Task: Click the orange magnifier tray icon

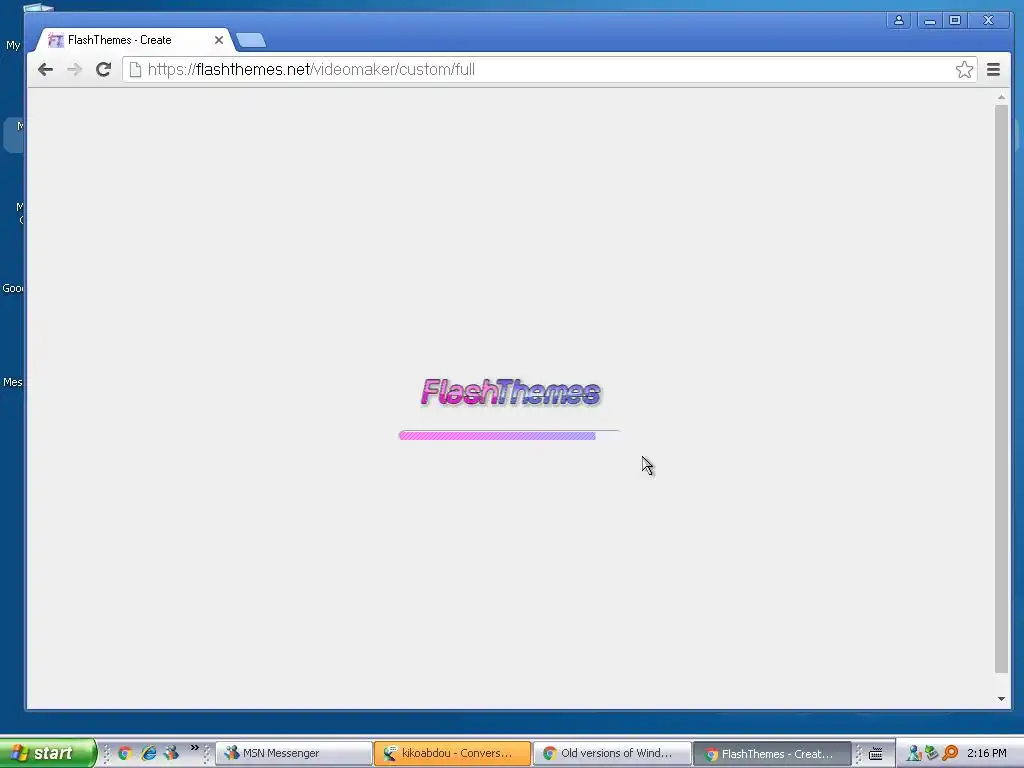Action: 950,753
